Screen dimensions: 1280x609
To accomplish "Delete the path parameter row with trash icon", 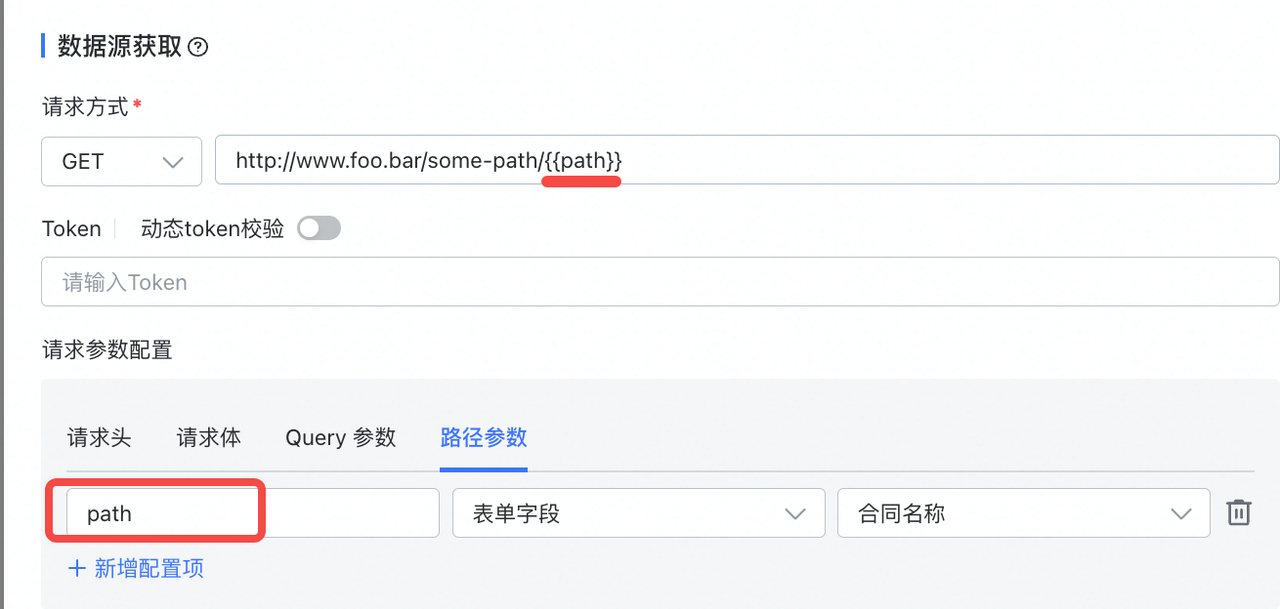I will 1239,513.
